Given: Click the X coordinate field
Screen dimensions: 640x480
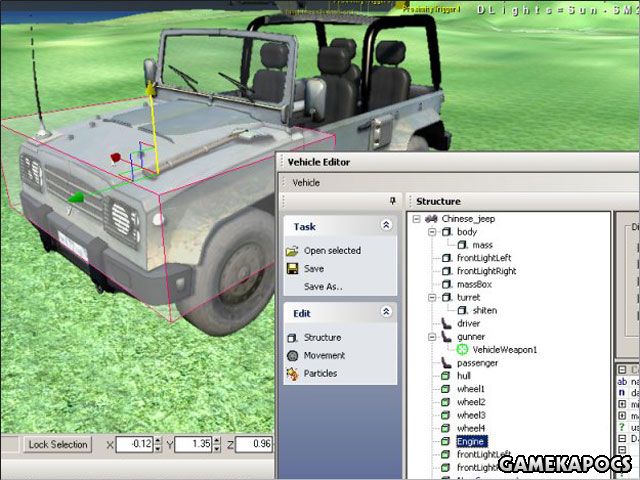Looking at the screenshot, I should click(x=134, y=444).
